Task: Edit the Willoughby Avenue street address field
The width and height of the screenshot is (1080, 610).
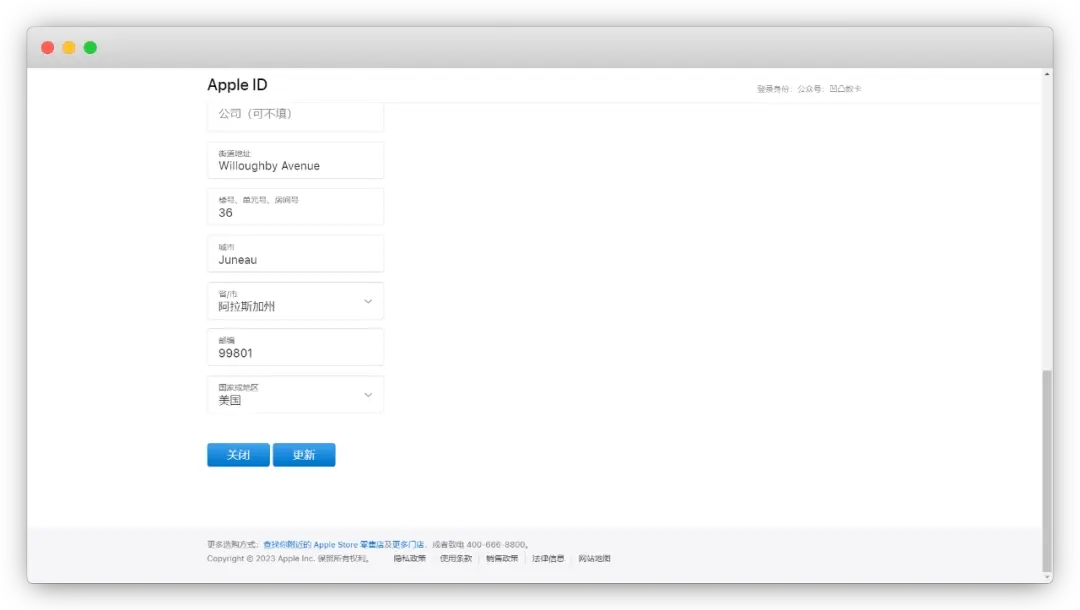Action: point(295,160)
